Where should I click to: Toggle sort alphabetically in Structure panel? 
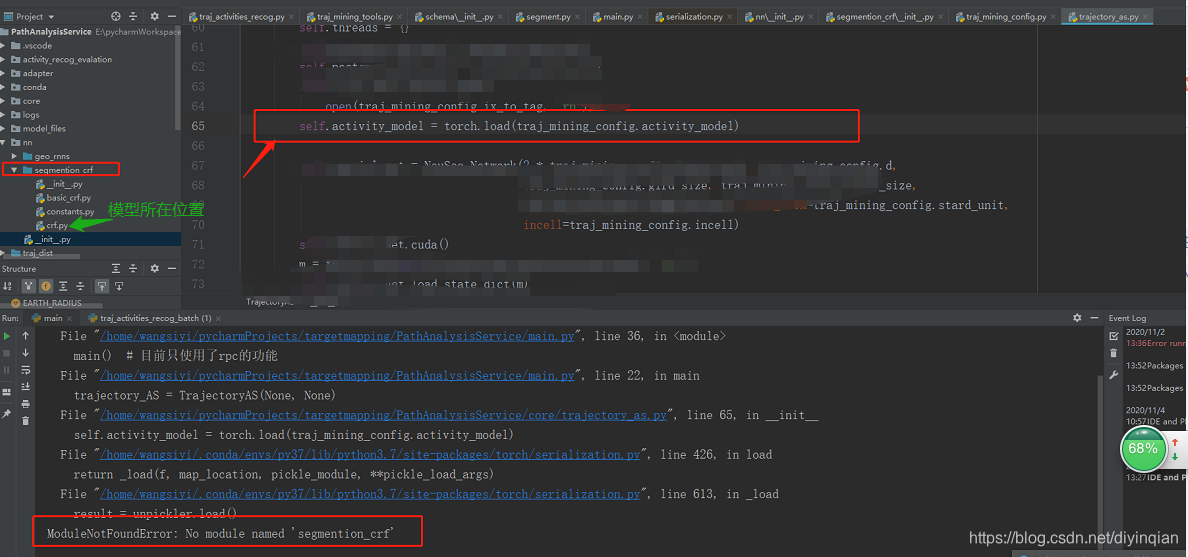pyautogui.click(x=8, y=286)
